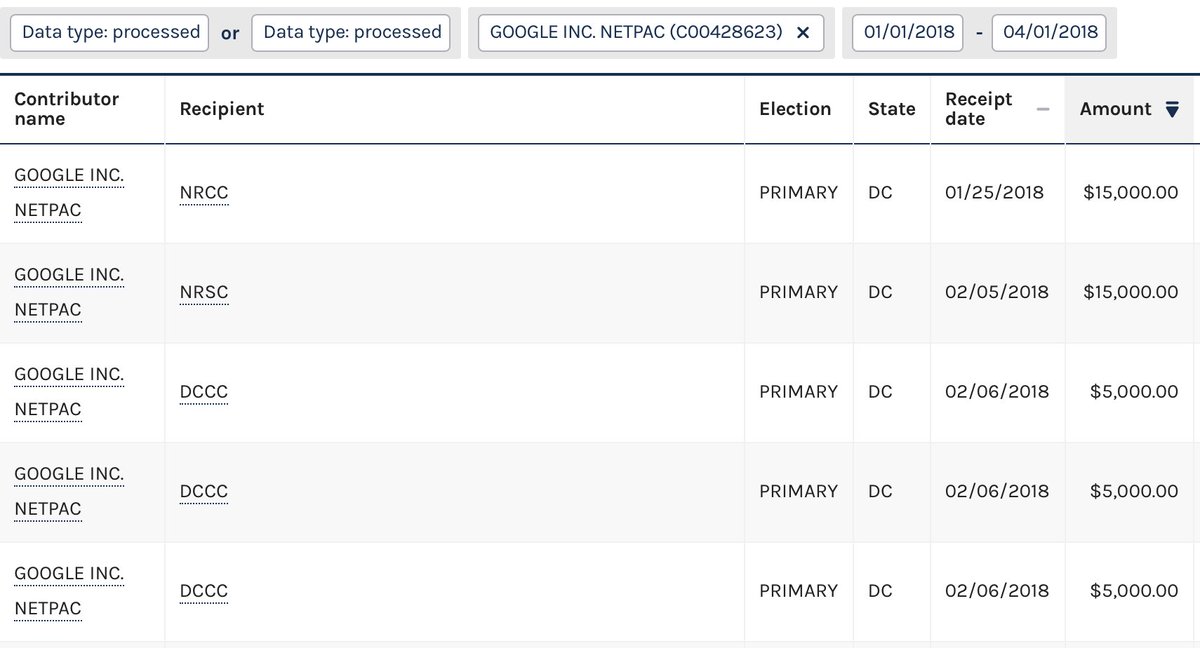Select the $15,000.00 amount in NRCC row

pos(1130,192)
